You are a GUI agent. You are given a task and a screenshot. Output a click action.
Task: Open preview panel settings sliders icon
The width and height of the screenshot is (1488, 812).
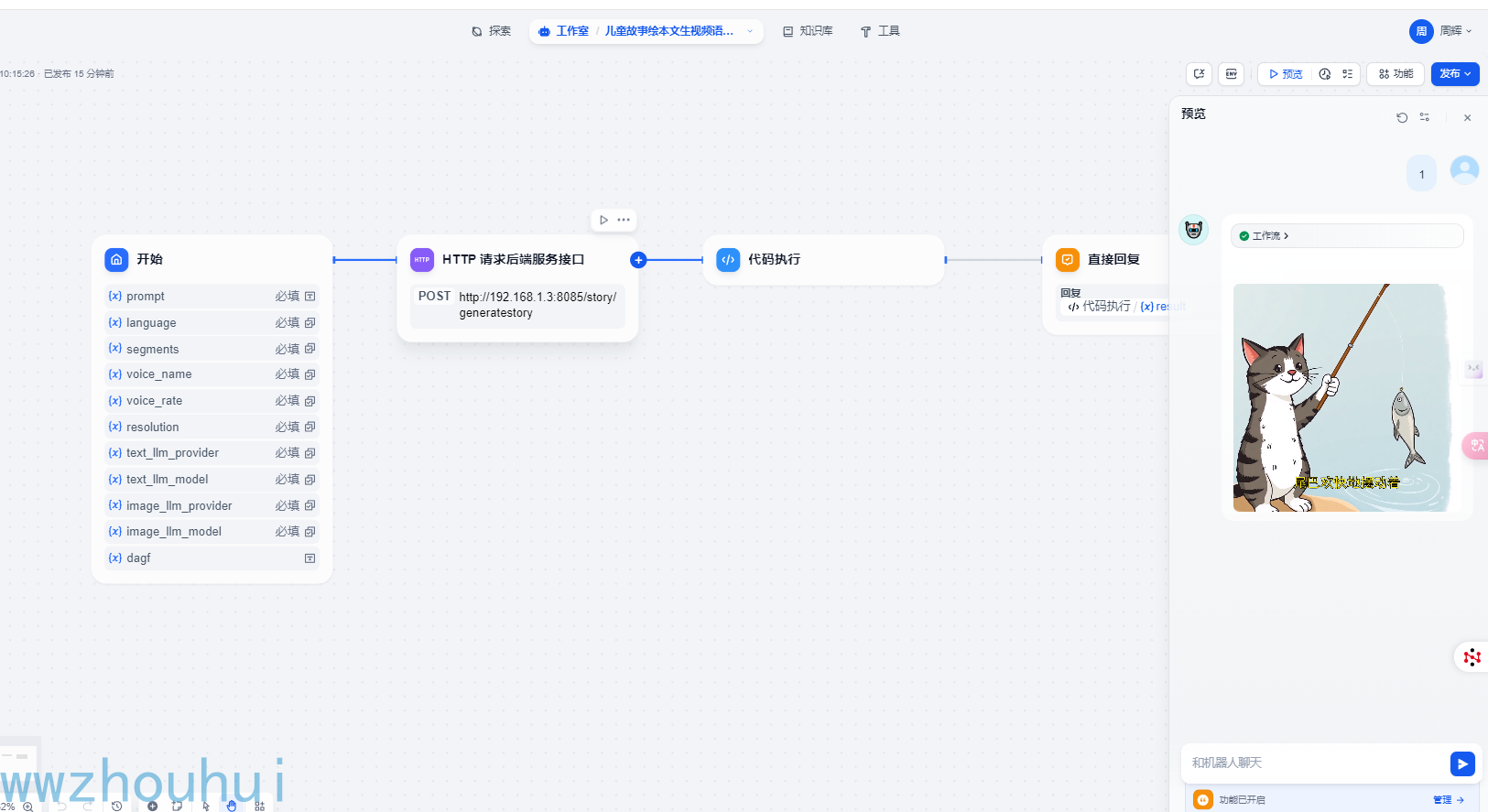point(1425,117)
